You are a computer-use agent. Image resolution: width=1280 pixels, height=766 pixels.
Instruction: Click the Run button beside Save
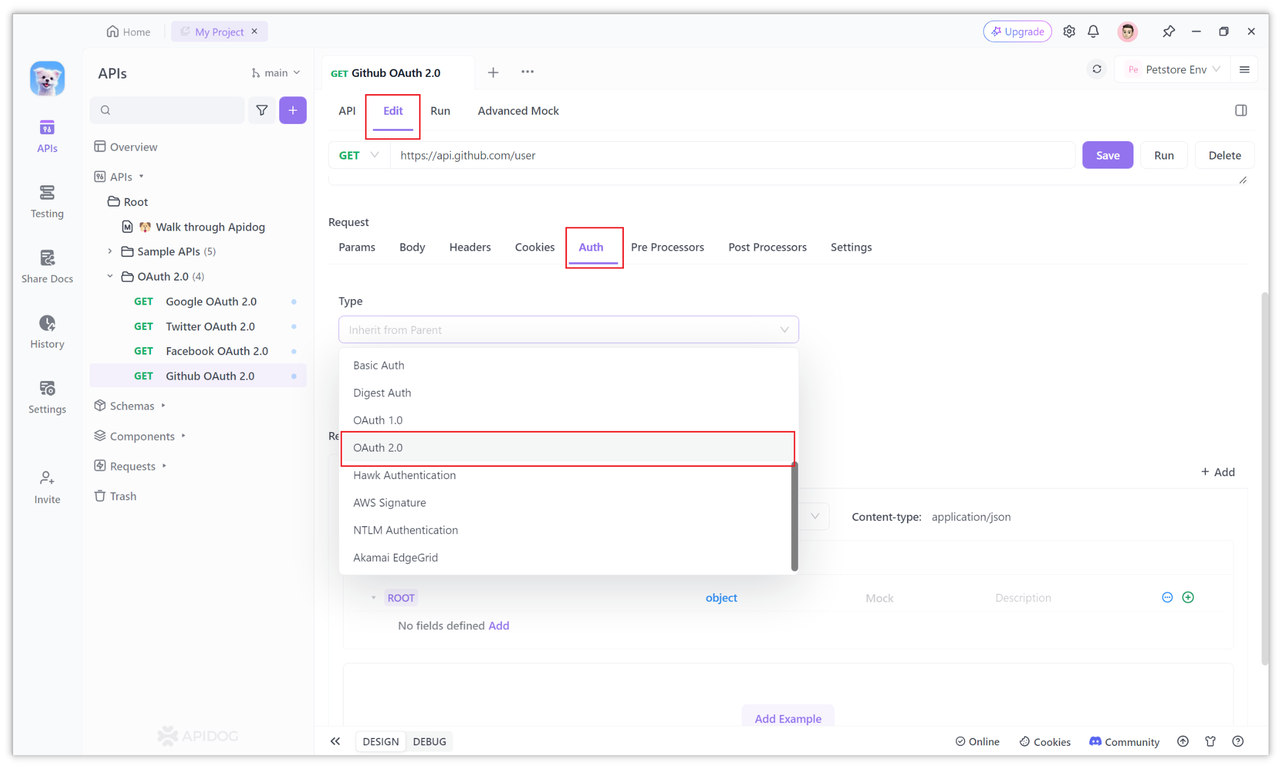coord(1164,155)
